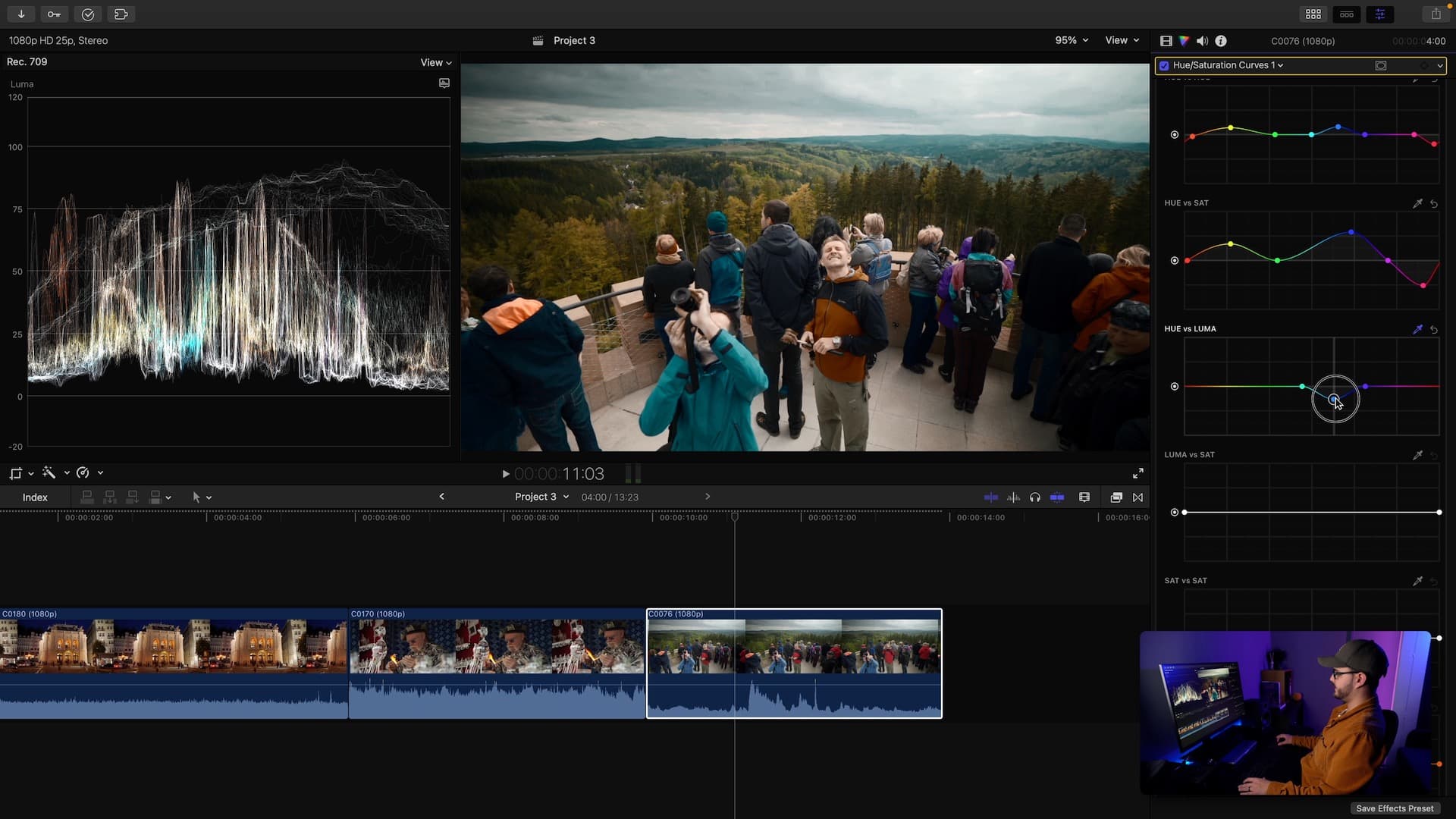The height and width of the screenshot is (819, 1456).
Task: Open the video scope View menu
Action: [436, 62]
